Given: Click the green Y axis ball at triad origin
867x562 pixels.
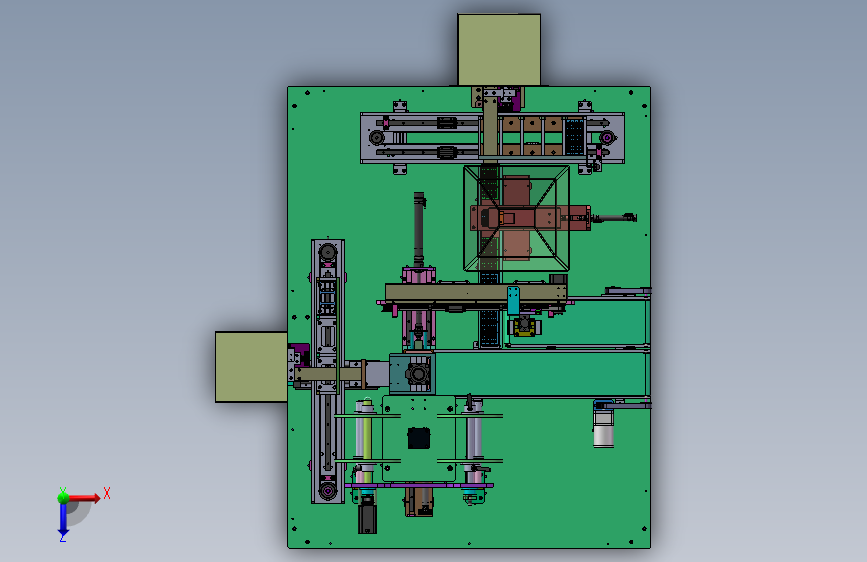Looking at the screenshot, I should pos(64,498).
